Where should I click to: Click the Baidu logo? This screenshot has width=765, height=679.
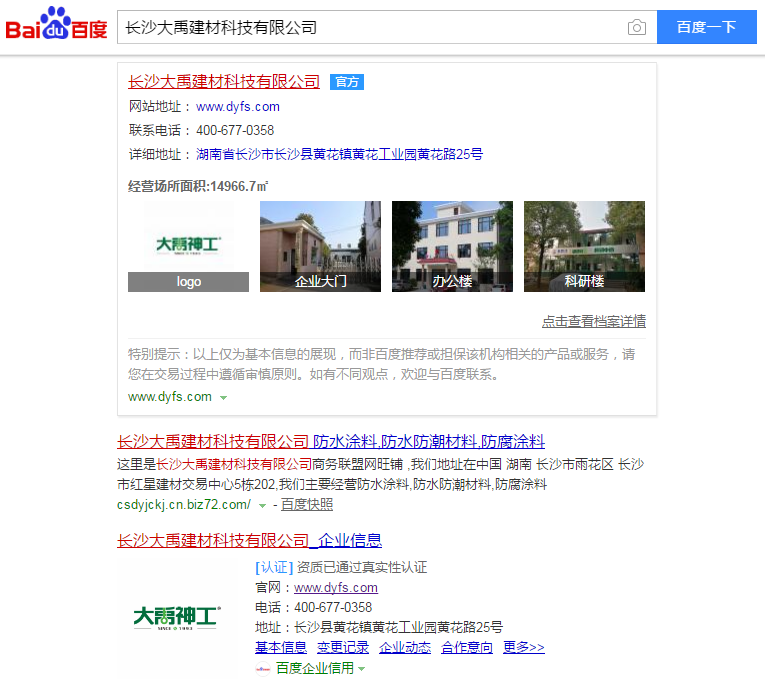[x=56, y=23]
